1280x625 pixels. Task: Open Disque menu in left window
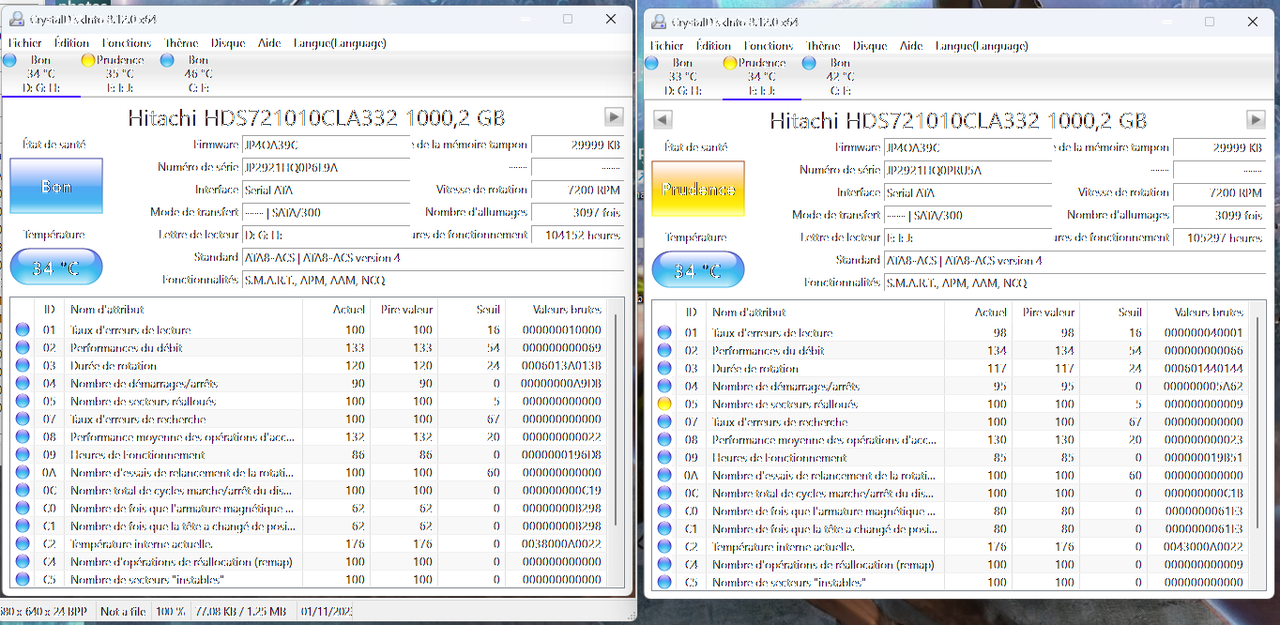coord(228,43)
